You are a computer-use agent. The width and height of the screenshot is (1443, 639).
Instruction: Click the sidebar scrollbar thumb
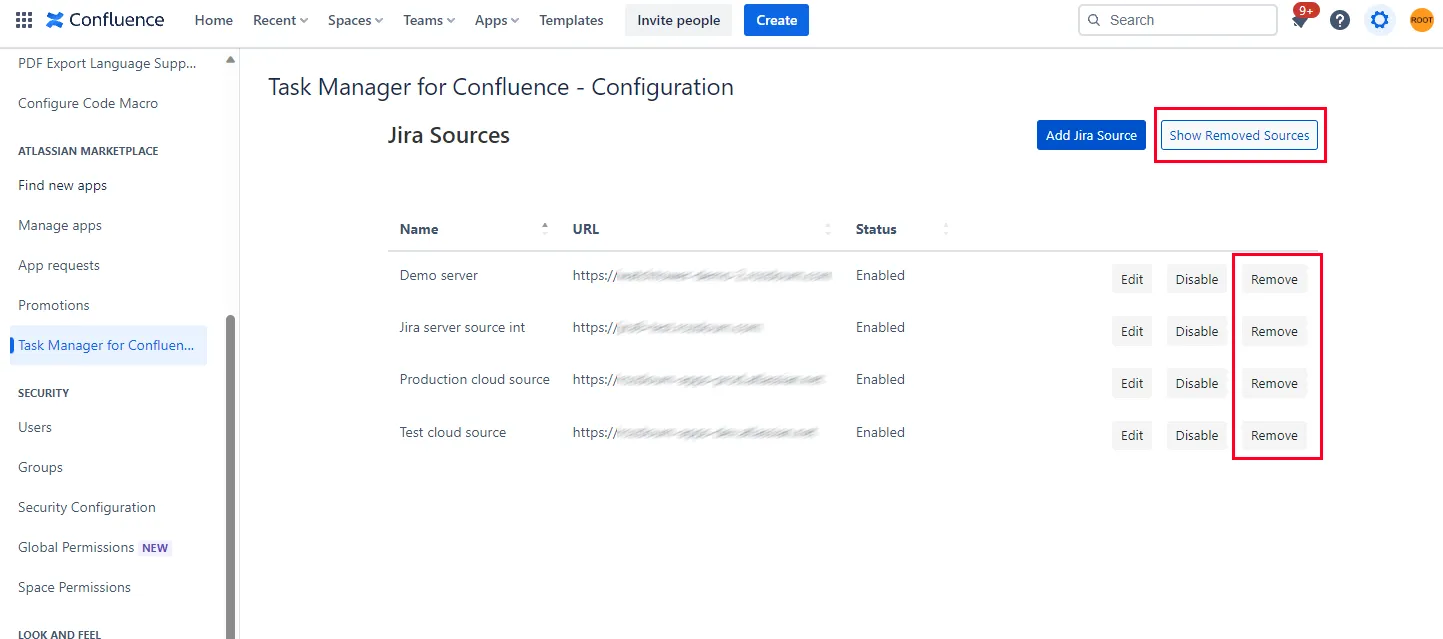(231, 477)
